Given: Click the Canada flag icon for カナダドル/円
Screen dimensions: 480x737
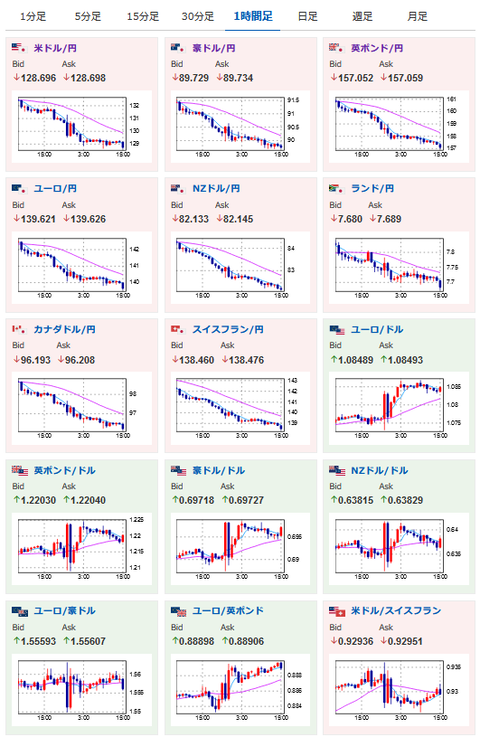Looking at the screenshot, I should tap(19, 329).
